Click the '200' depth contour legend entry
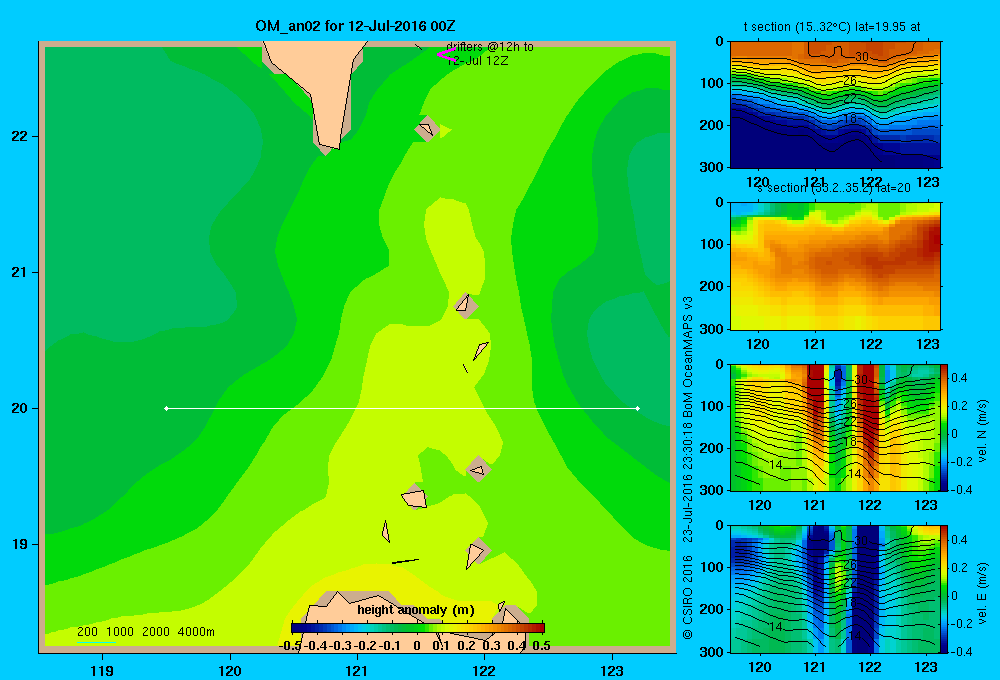The width and height of the screenshot is (1000, 680). click(87, 632)
